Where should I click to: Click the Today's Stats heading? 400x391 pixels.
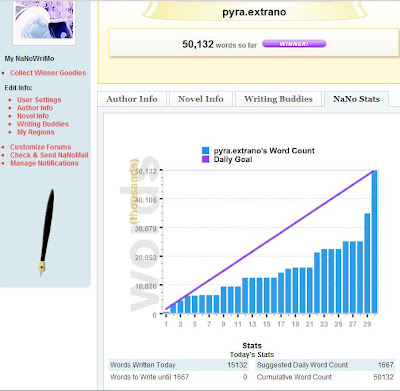point(252,354)
